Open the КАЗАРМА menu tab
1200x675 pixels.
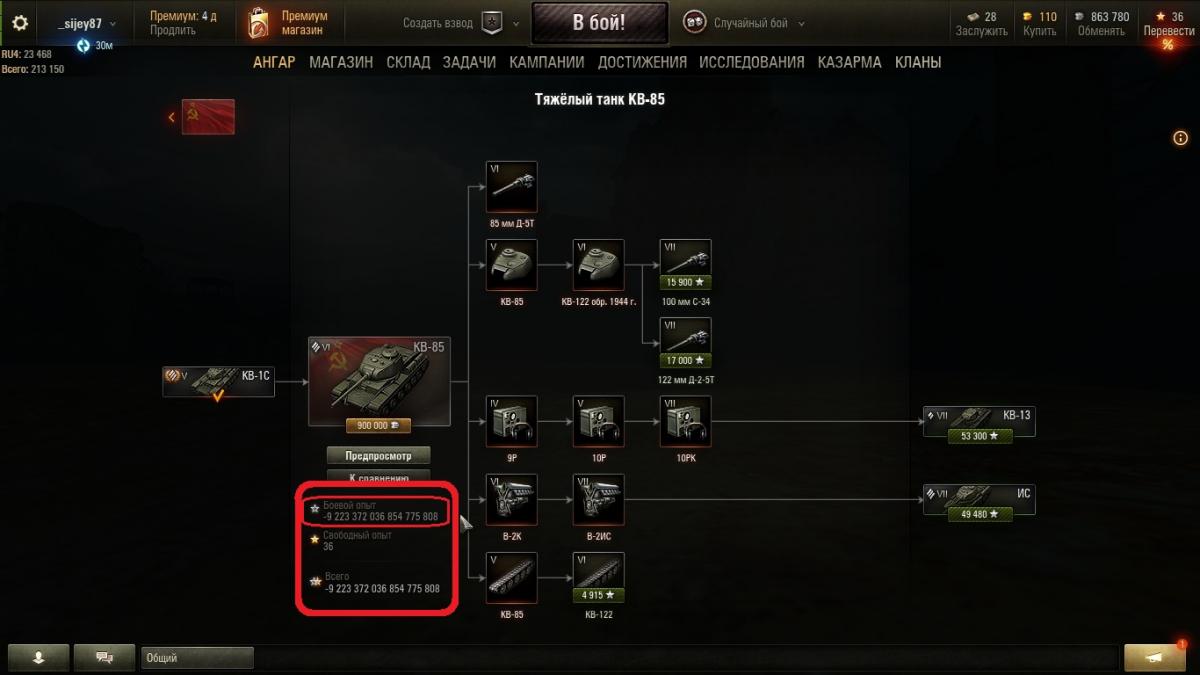click(x=849, y=62)
